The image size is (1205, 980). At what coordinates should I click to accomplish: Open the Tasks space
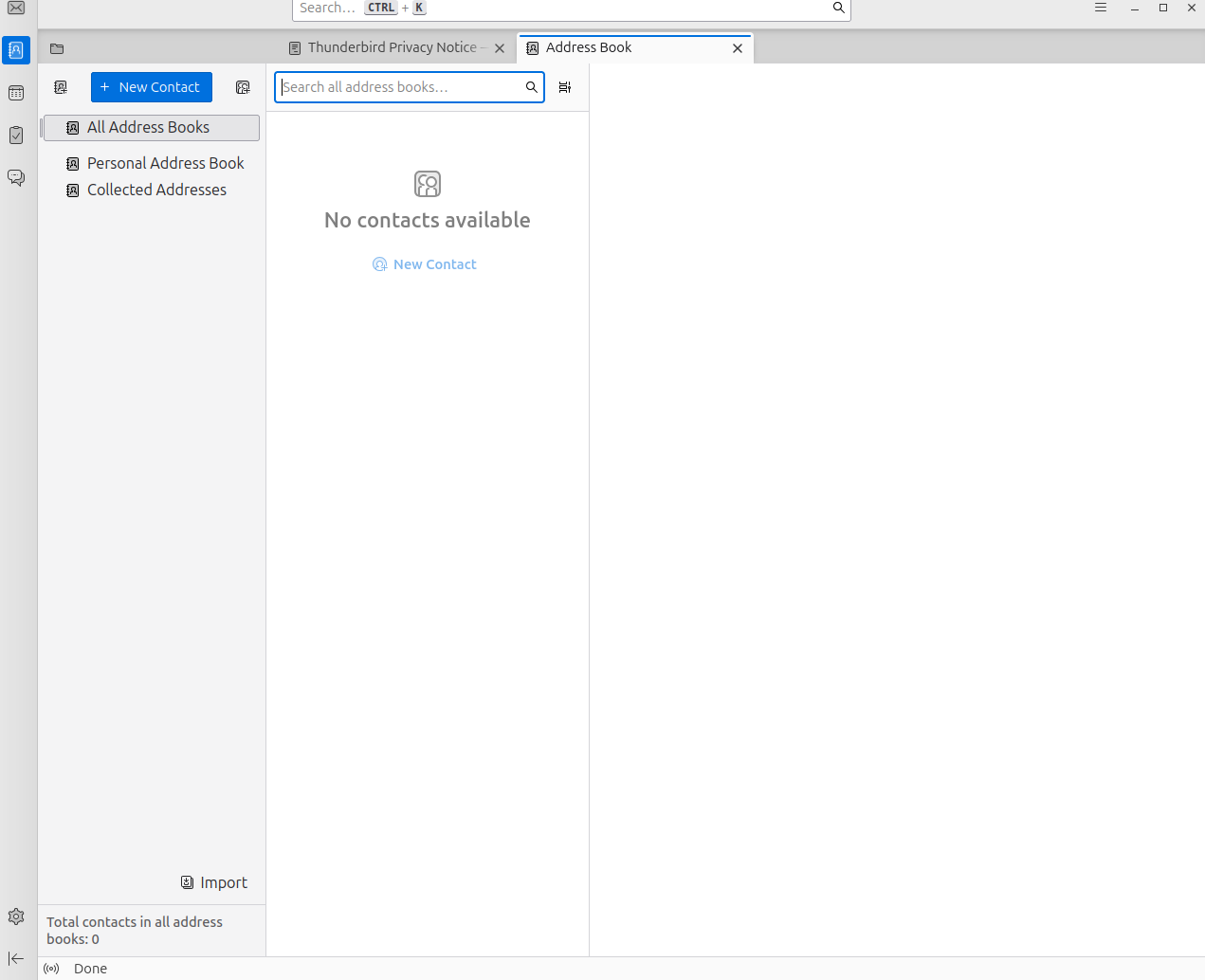tap(16, 136)
